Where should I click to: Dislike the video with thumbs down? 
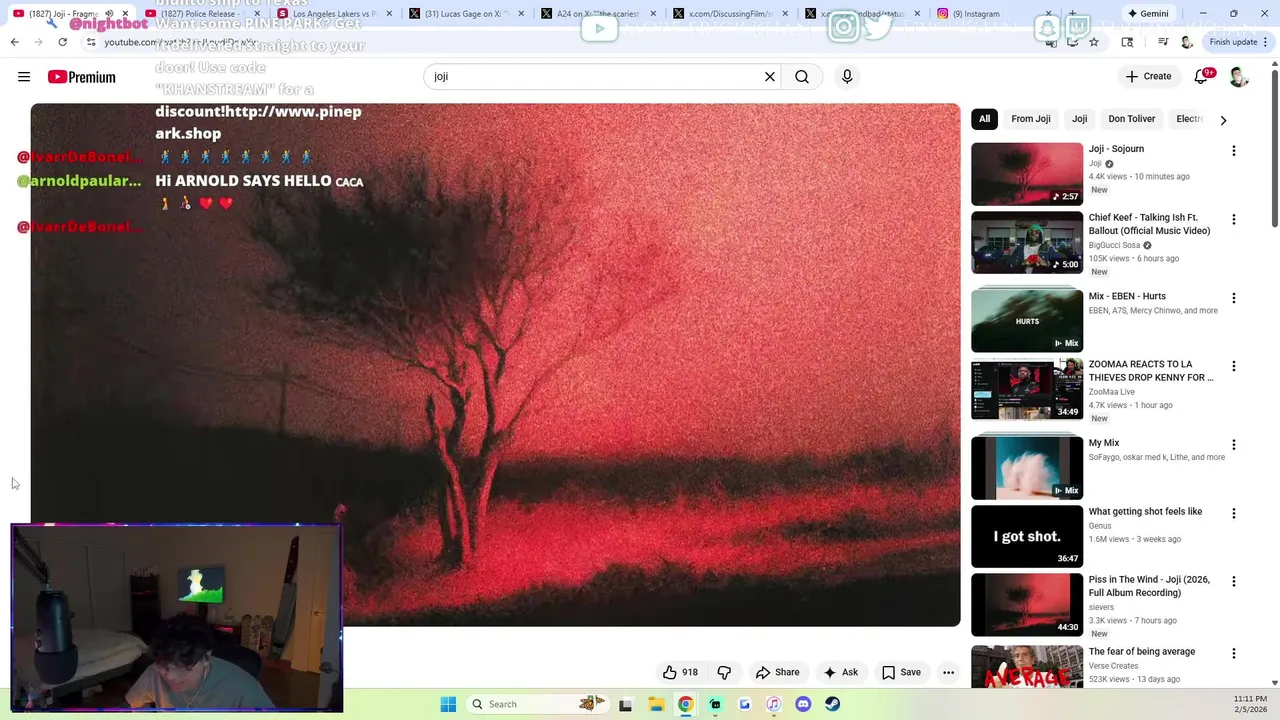coord(725,672)
